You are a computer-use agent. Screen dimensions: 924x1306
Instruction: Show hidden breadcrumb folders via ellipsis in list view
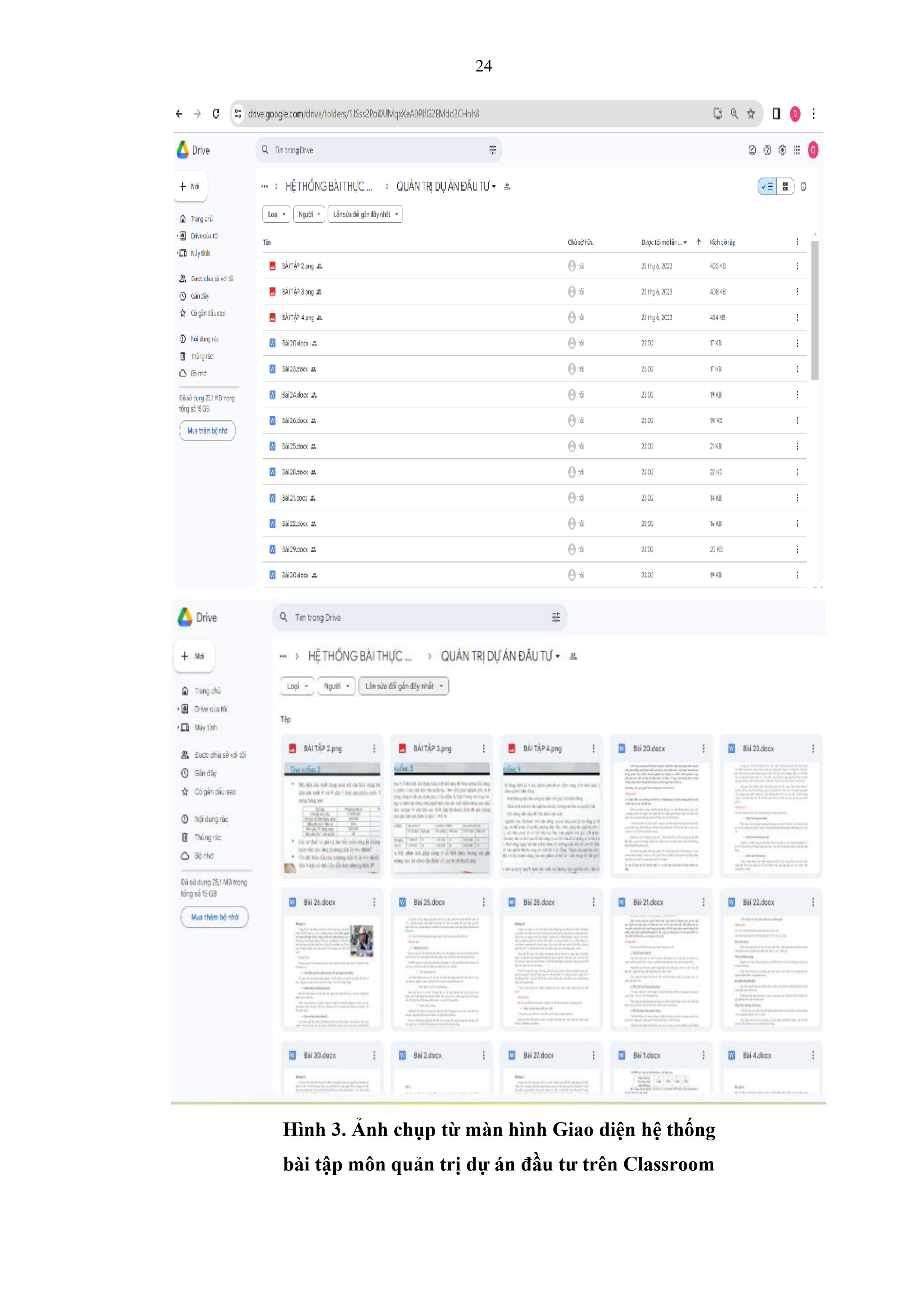coord(264,187)
